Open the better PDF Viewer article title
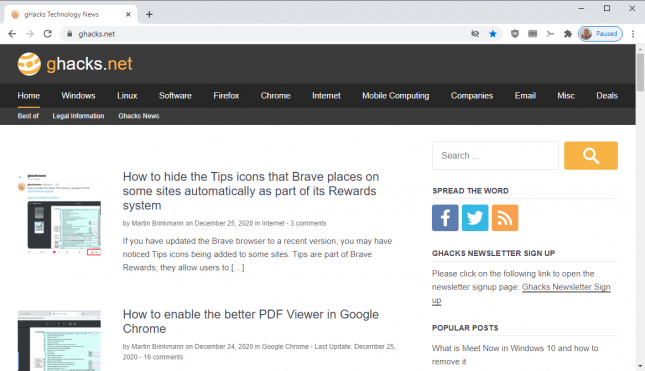 (251, 321)
